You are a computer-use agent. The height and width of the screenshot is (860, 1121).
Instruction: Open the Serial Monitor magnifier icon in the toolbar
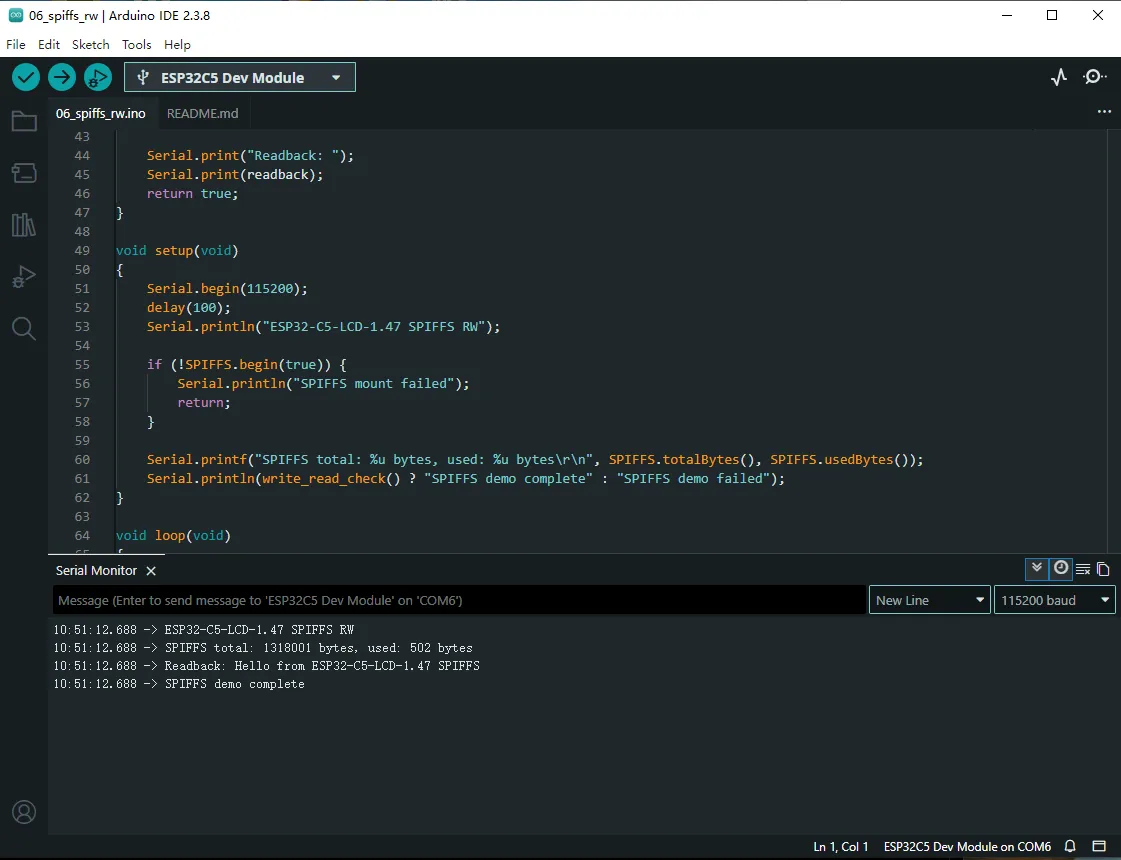coord(1095,77)
